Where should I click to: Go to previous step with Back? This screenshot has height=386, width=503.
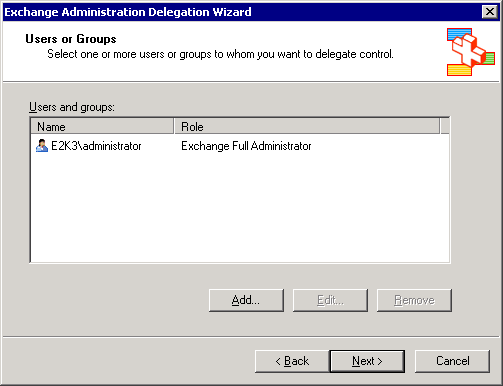tap(292, 361)
